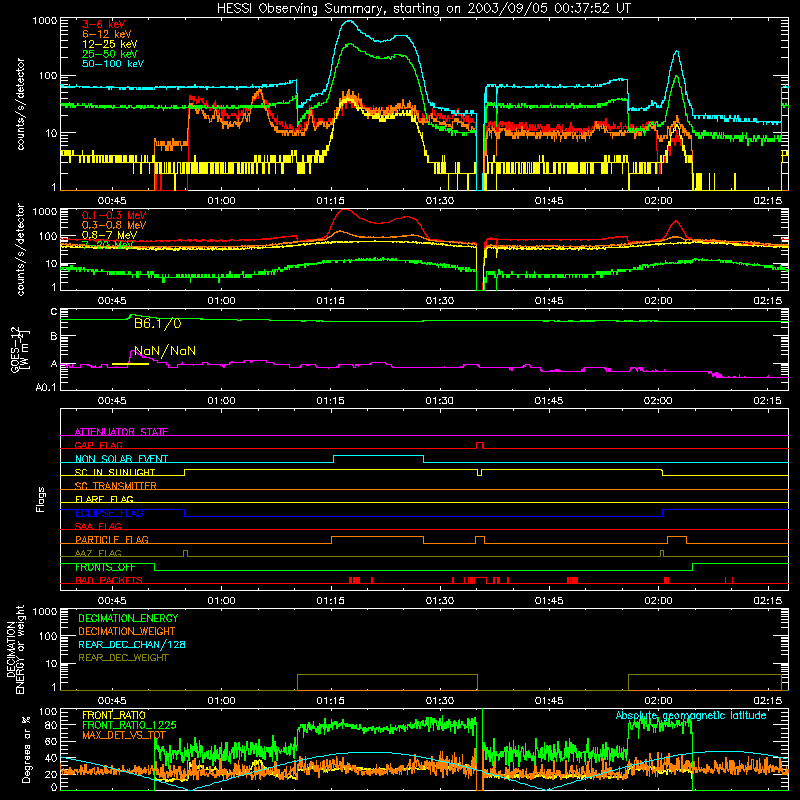Click the Absolute geomagnetic latitude label
800x800 pixels.
point(691,716)
